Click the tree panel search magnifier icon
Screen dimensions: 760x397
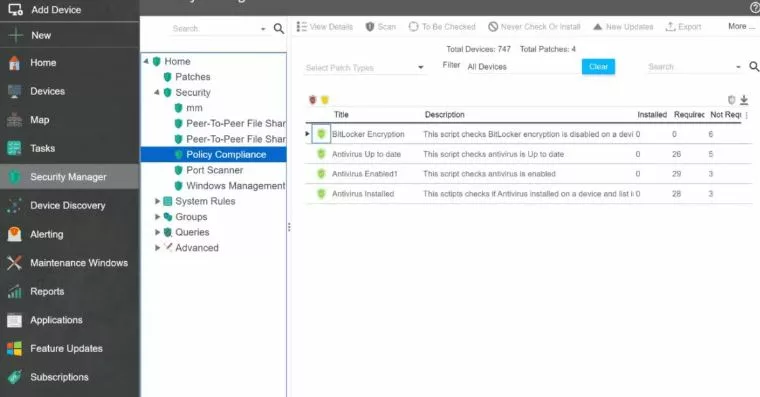[279, 29]
